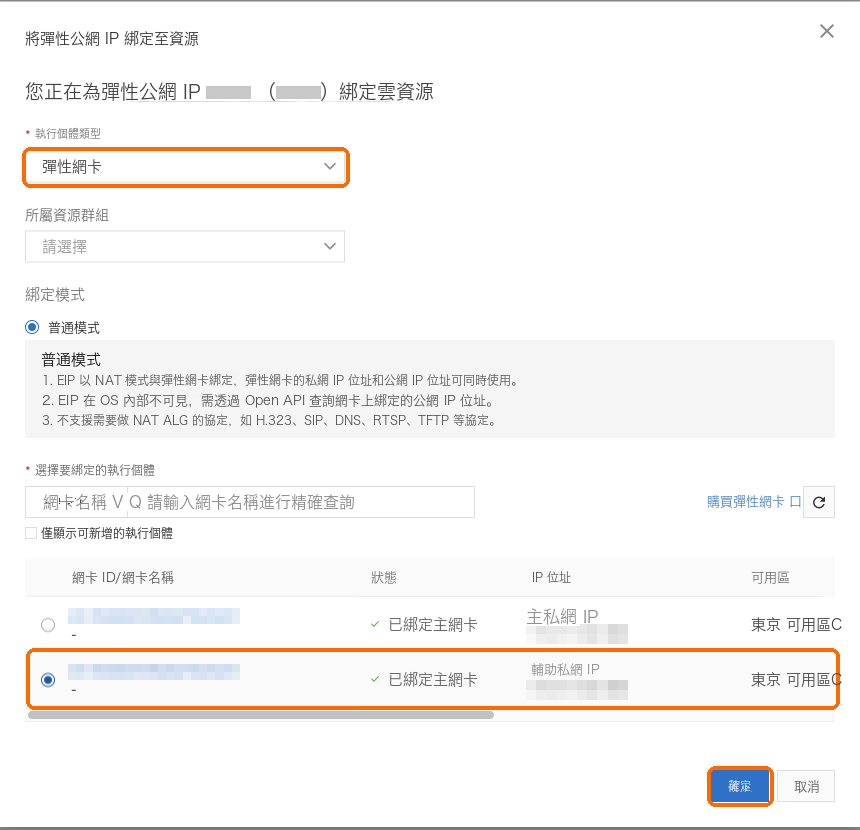
Task: Click the search magnifier icon in the search field
Action: (135, 502)
